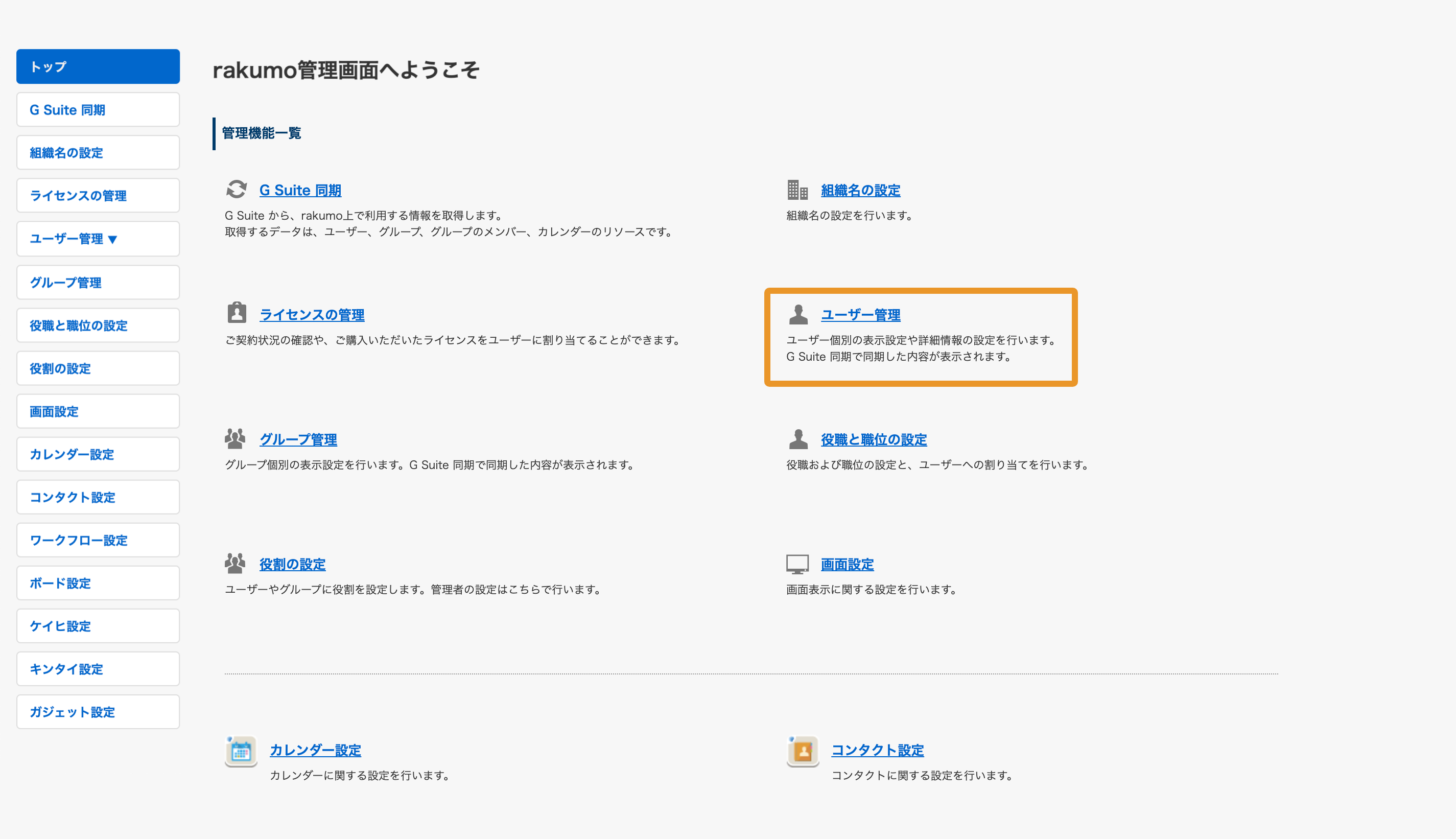Click the license badge icon
Viewport: 1456px width, 839px height.
(236, 313)
